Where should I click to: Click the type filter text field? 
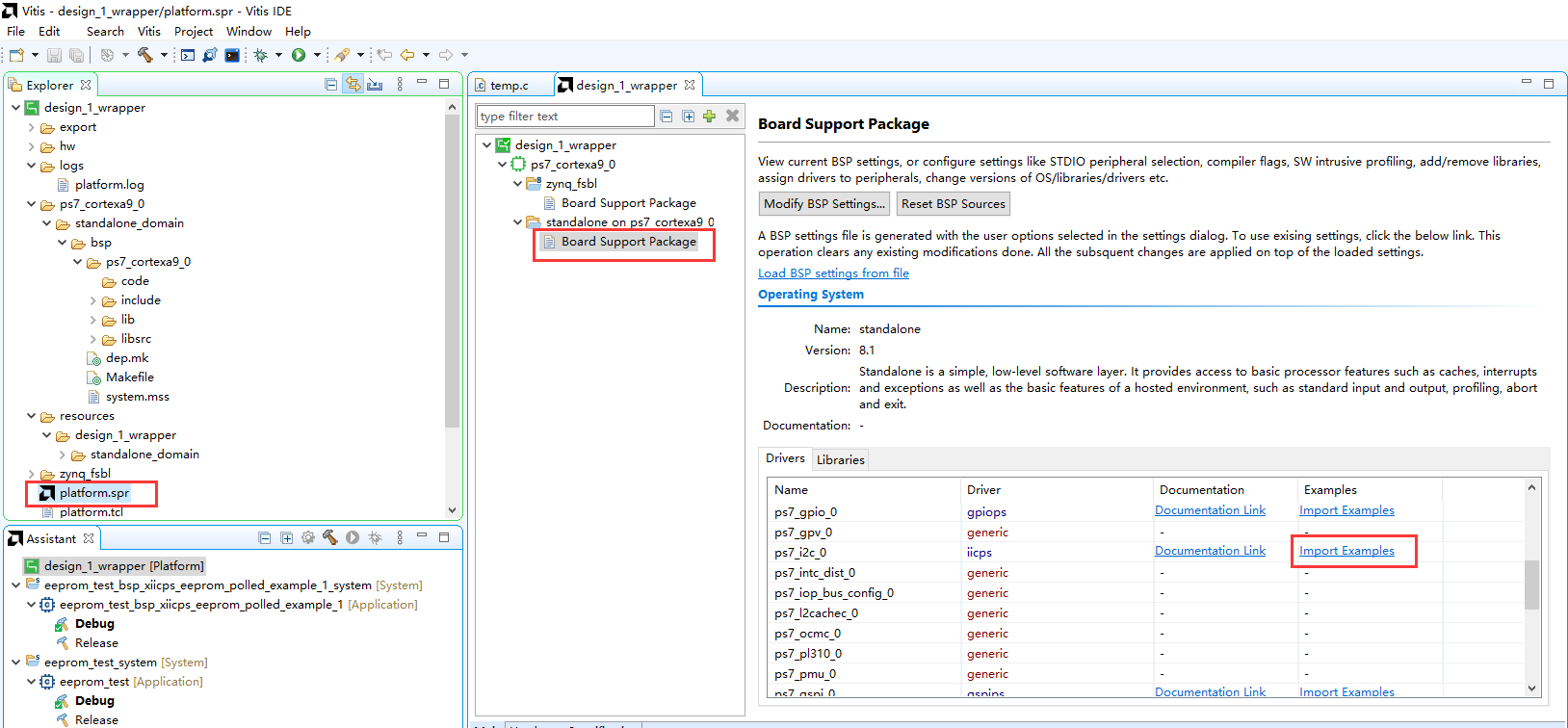[x=565, y=117]
